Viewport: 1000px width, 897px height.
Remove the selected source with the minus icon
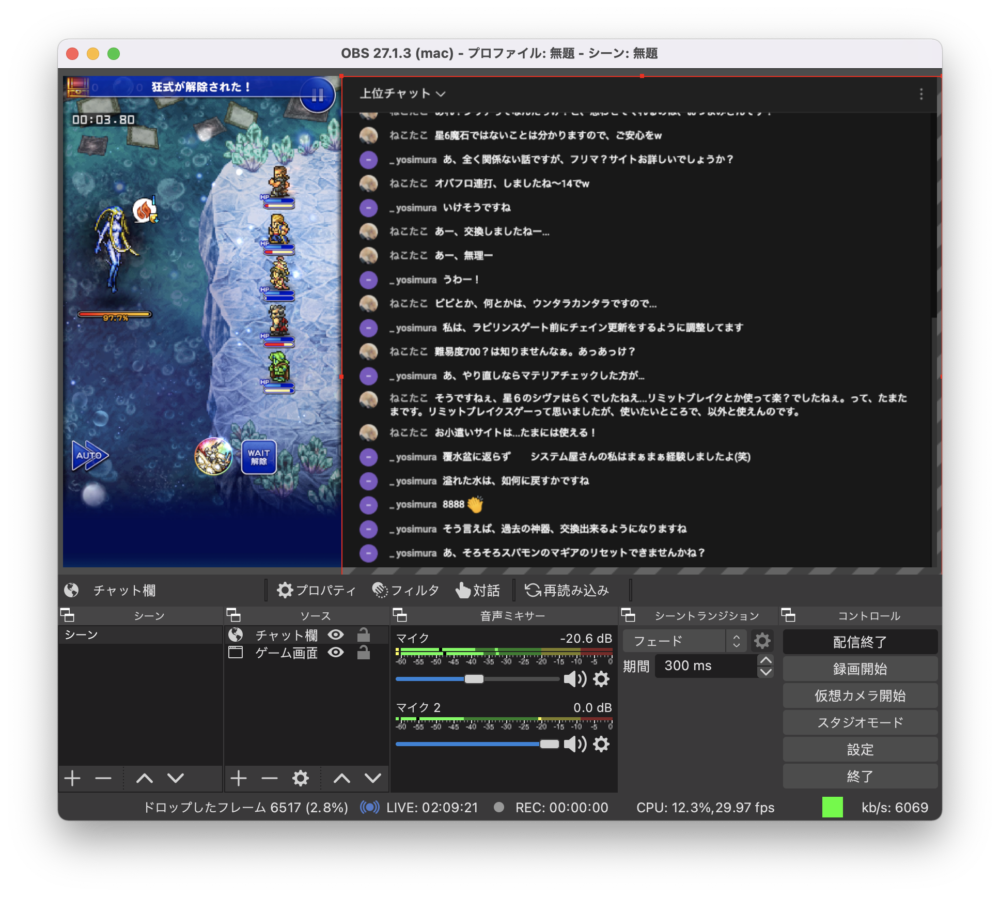pos(270,778)
